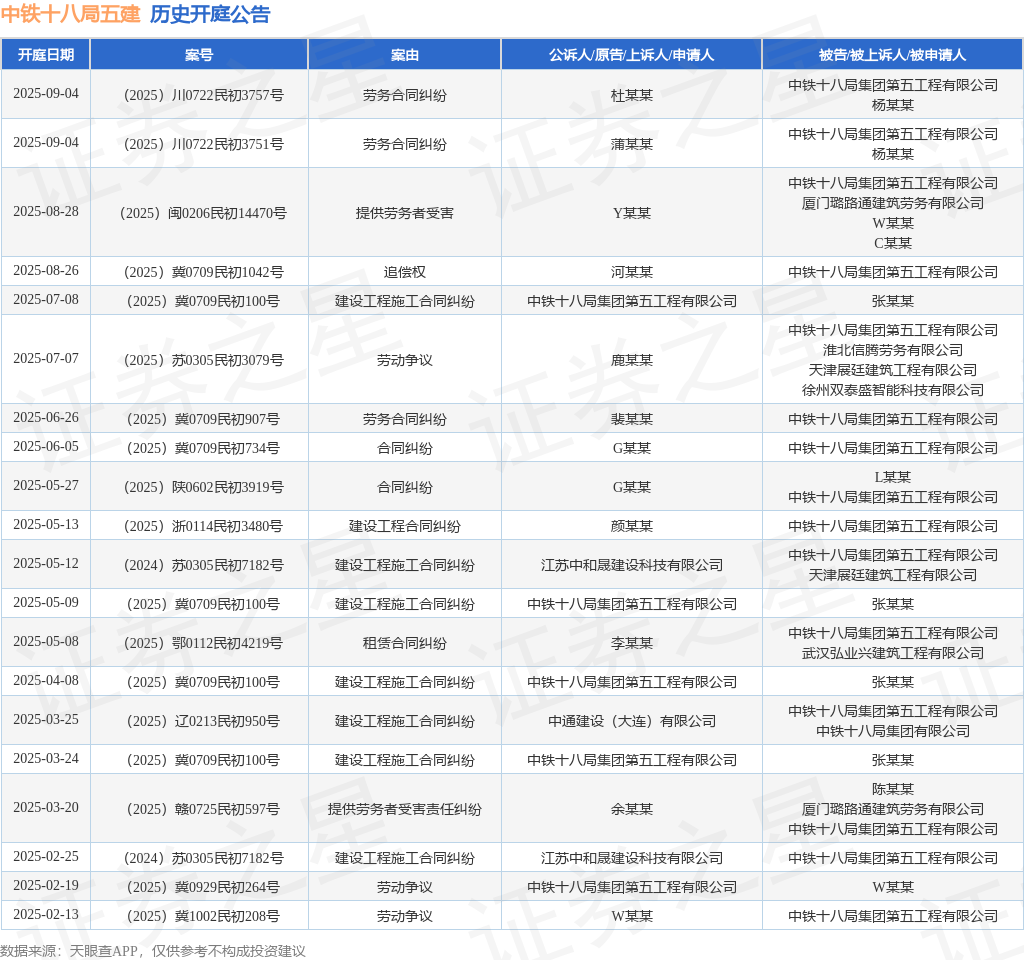1024x960 pixels.
Task: Click the date 2025-08-28
Action: (46, 212)
